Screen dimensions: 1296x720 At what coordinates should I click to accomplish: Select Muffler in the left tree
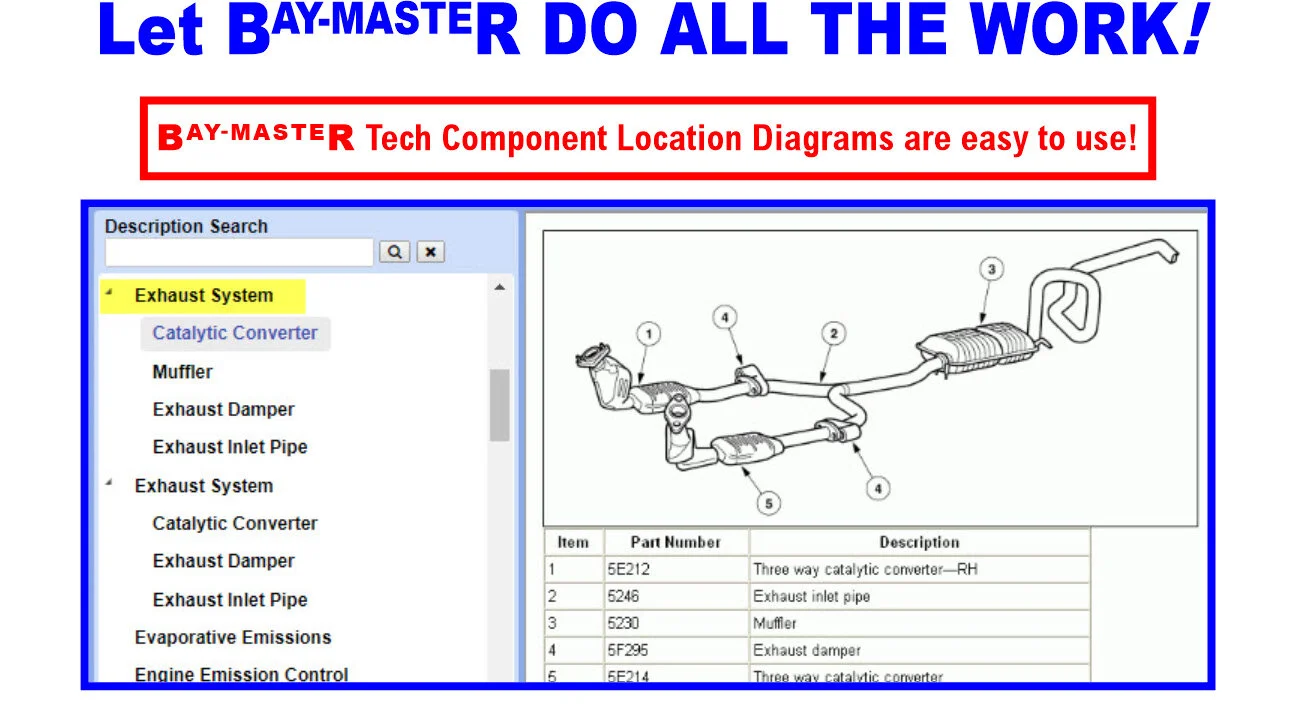[182, 372]
